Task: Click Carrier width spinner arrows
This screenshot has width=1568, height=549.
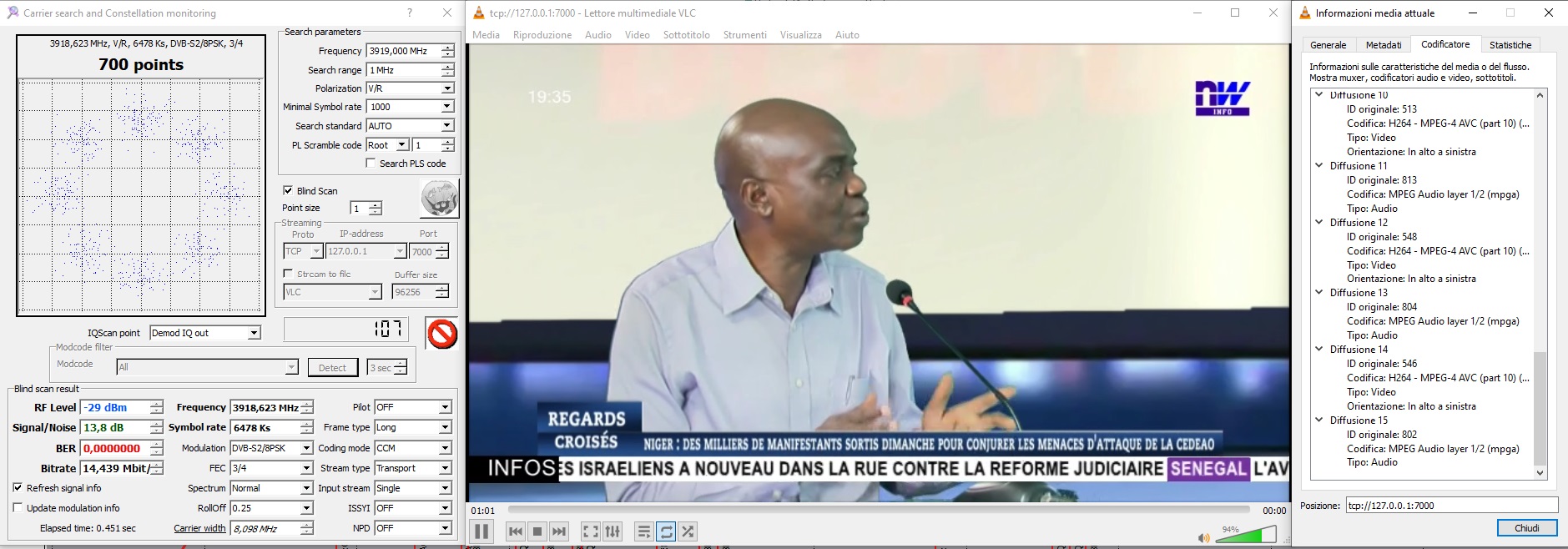Action: (307, 528)
